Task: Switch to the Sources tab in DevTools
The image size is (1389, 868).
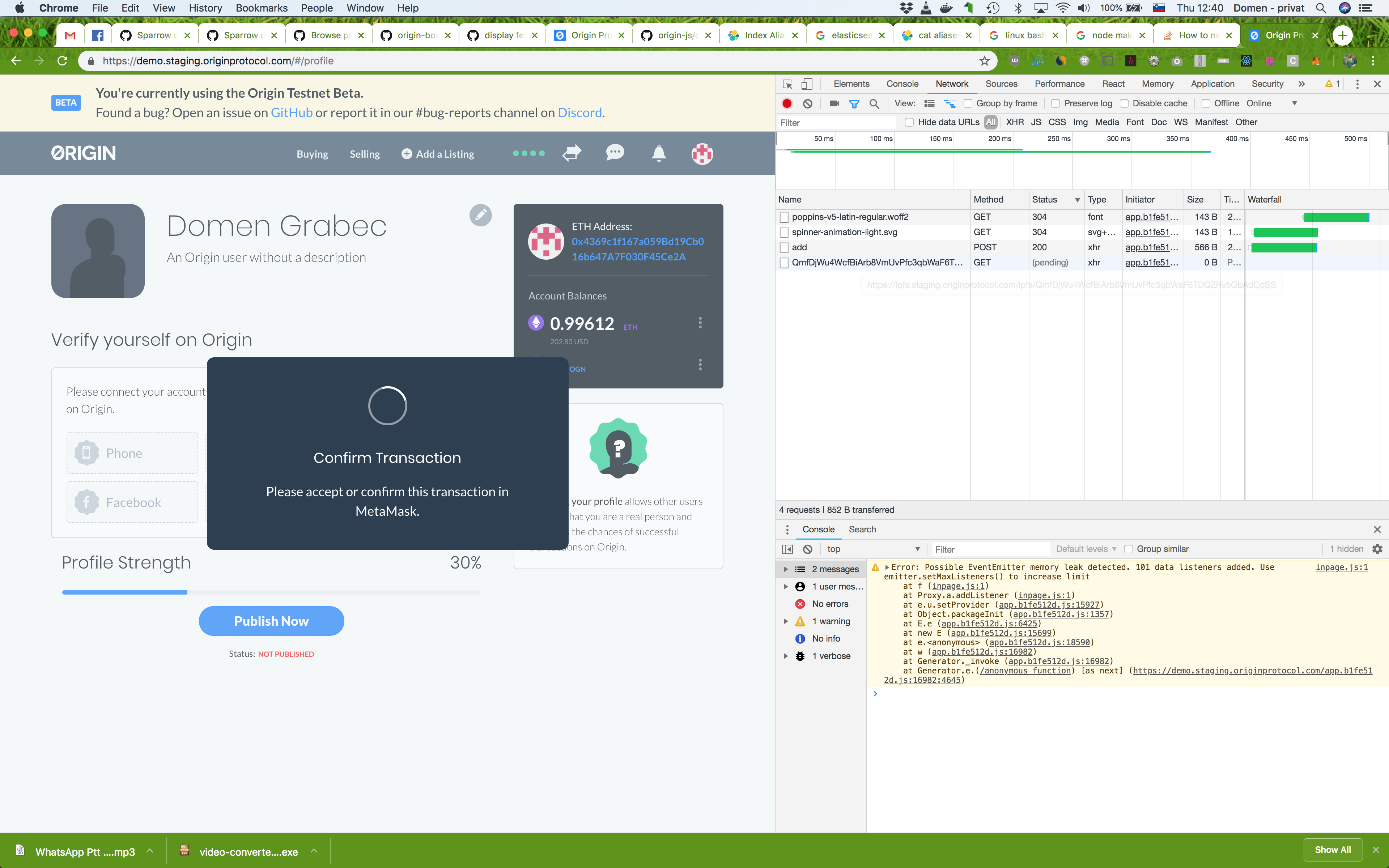Action: 1001,84
